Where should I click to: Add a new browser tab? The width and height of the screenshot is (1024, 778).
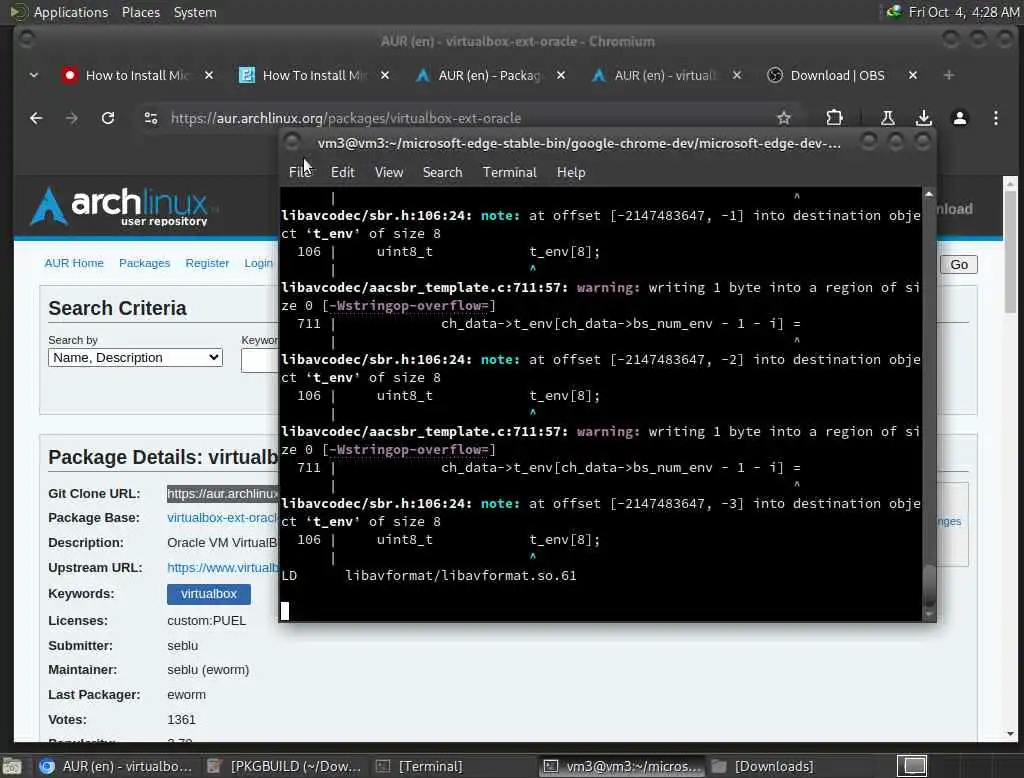point(949,75)
